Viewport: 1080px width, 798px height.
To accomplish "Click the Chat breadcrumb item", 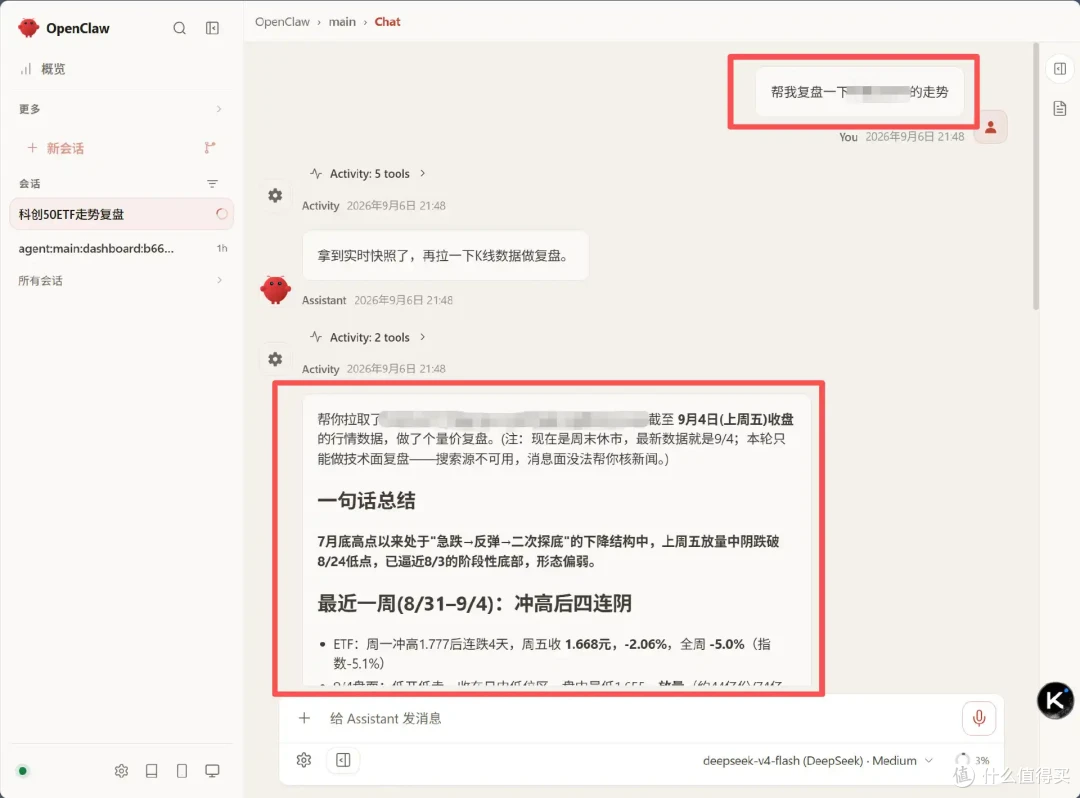I will click(387, 22).
